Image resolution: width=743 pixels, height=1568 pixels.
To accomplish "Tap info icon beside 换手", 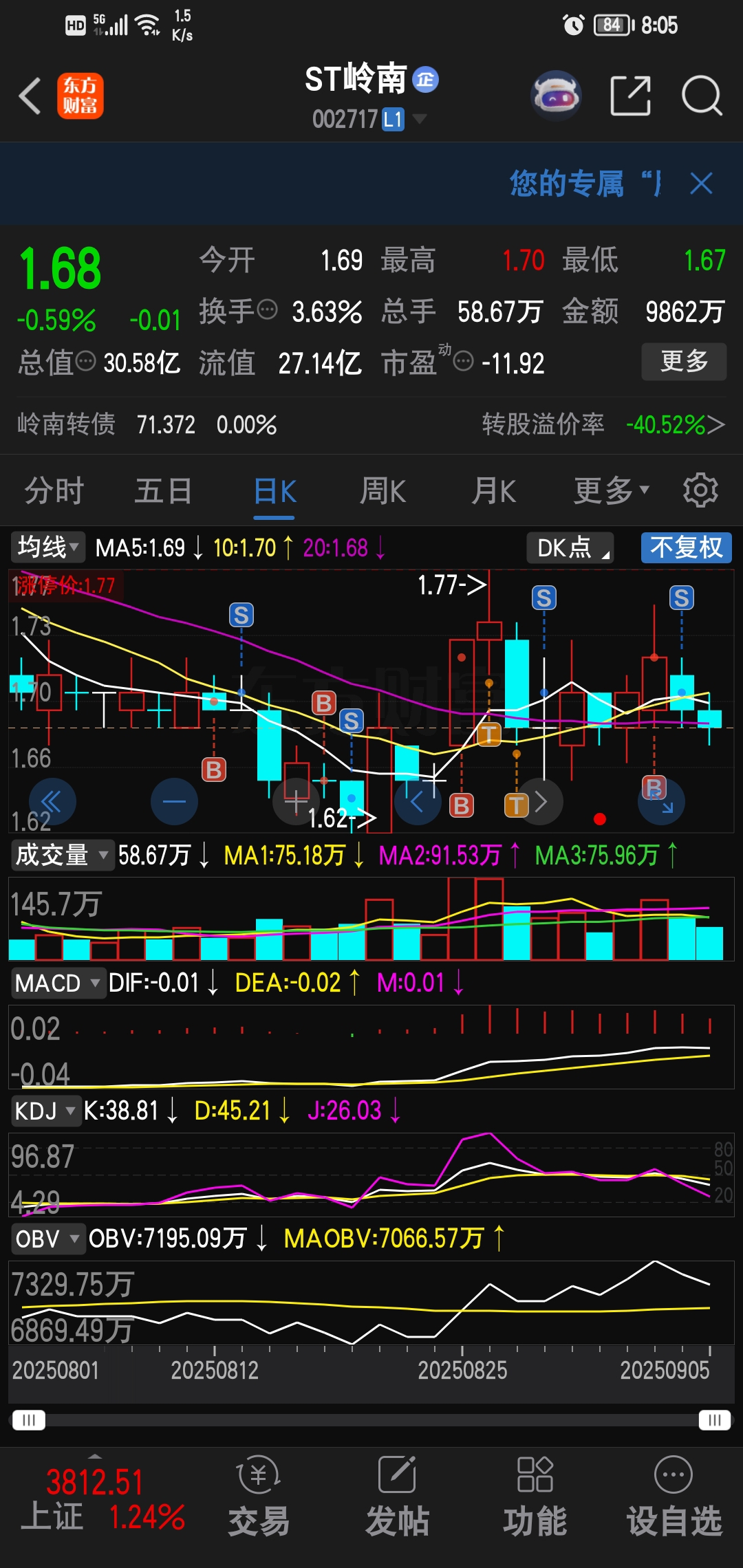I will click(267, 309).
